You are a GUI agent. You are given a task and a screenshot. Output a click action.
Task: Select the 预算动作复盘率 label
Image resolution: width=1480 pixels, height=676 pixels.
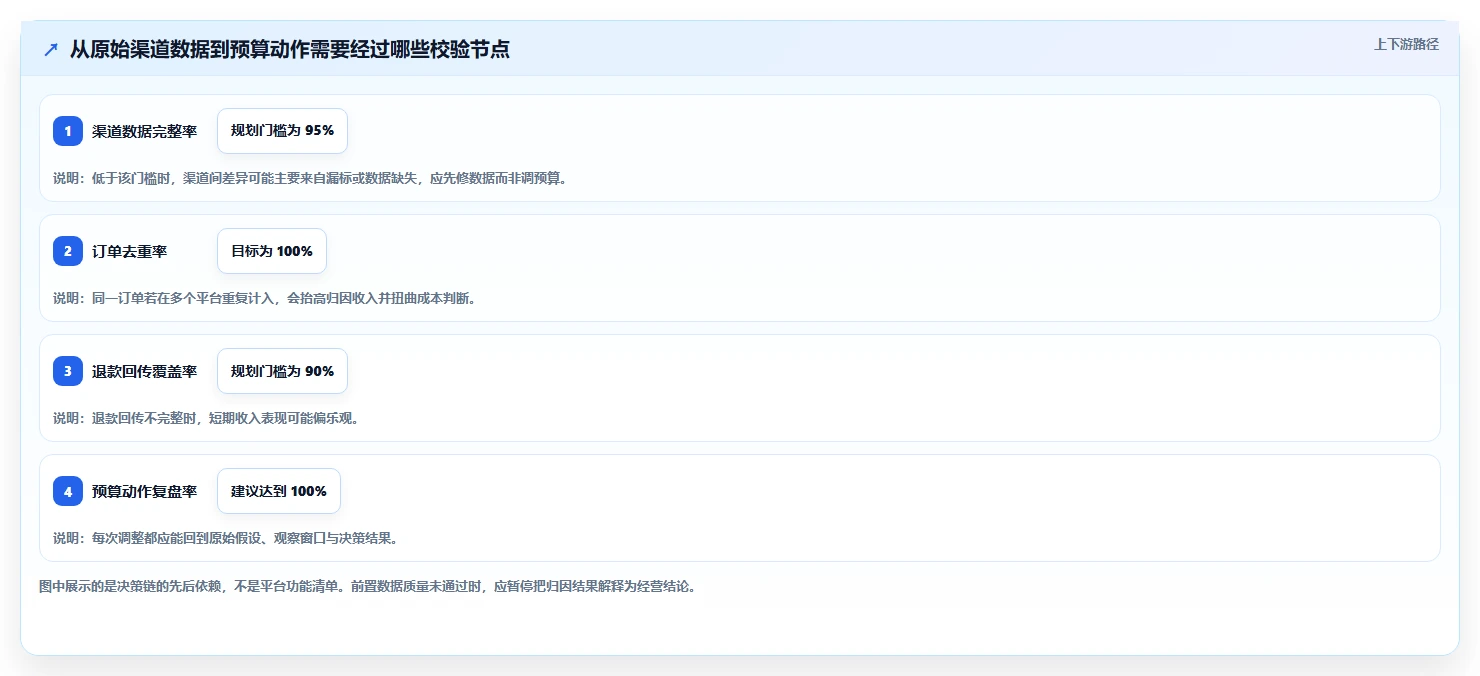[145, 491]
